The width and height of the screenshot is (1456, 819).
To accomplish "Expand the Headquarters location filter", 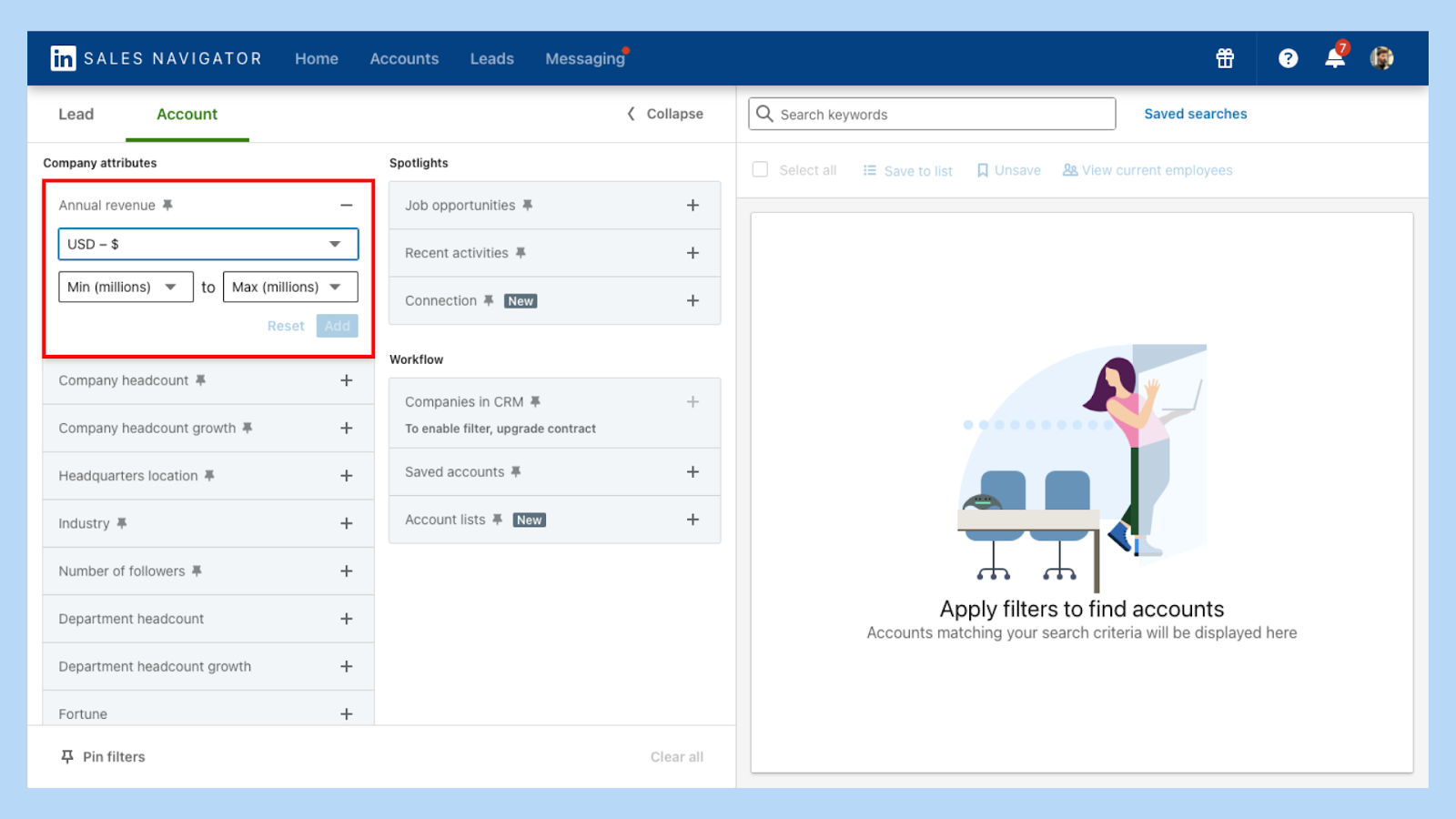I will coord(347,476).
